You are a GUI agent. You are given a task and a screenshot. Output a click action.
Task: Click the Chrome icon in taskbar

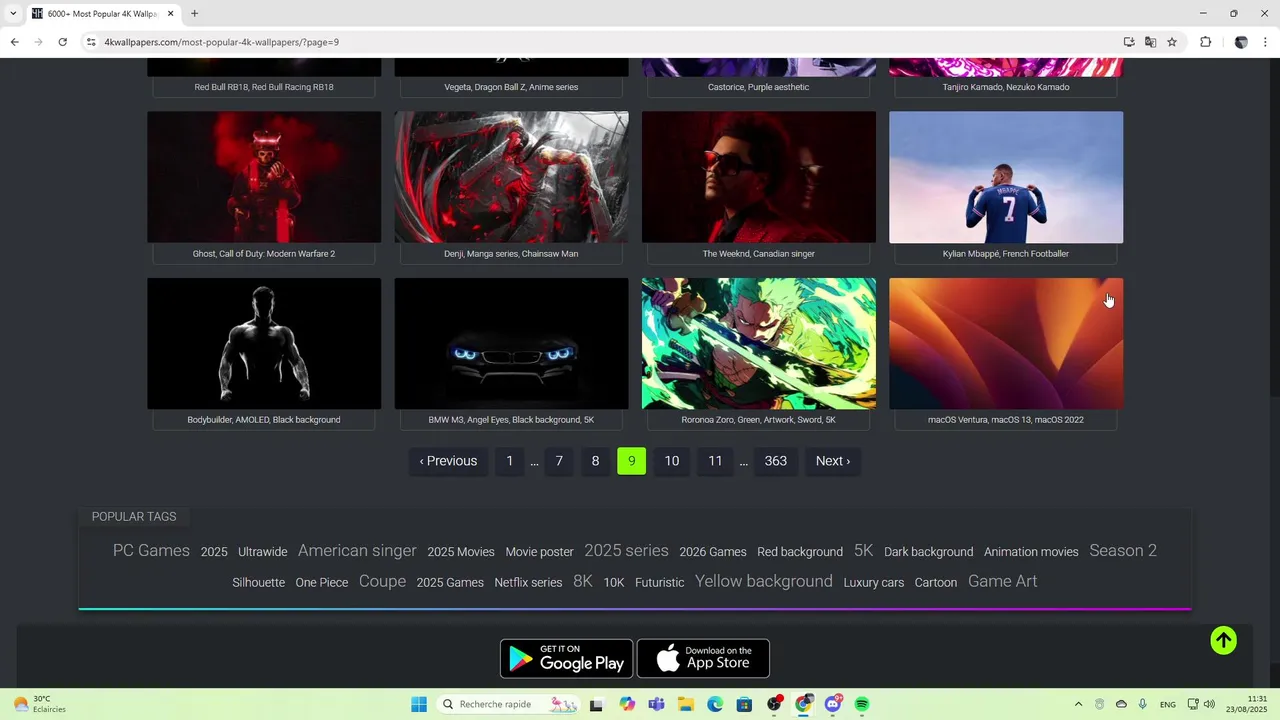pos(803,704)
